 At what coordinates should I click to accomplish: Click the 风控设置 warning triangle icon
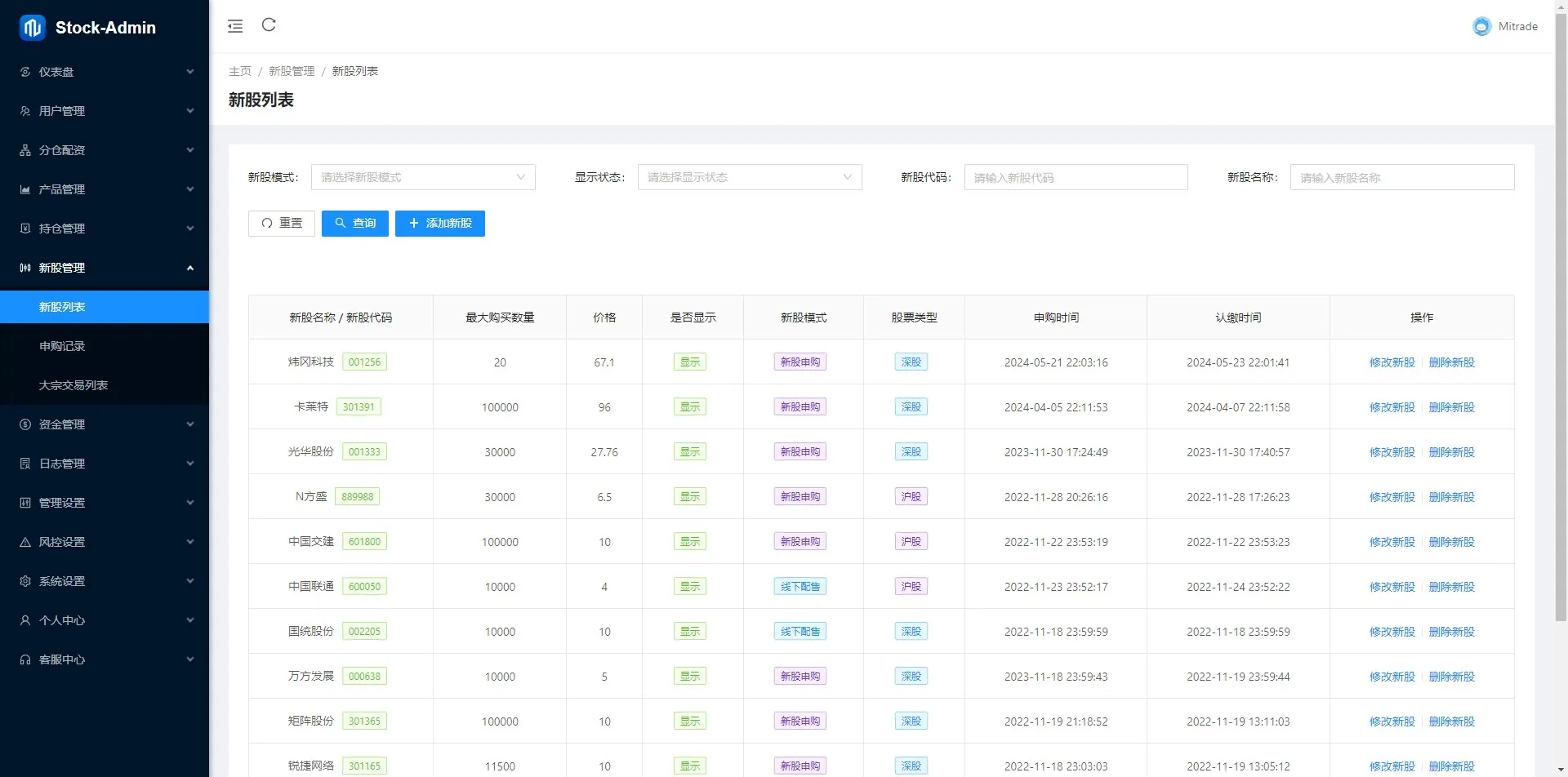click(x=24, y=541)
